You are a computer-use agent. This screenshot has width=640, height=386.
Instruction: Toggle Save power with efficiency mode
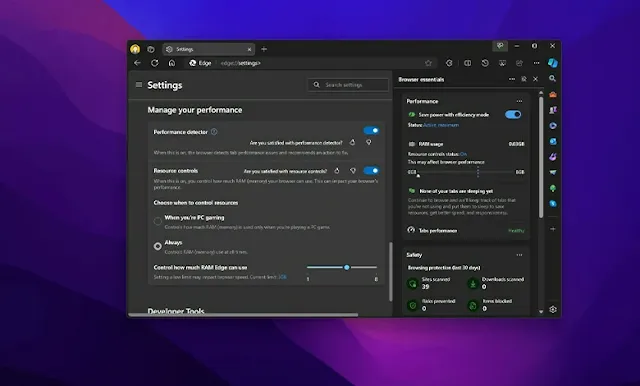[513, 115]
